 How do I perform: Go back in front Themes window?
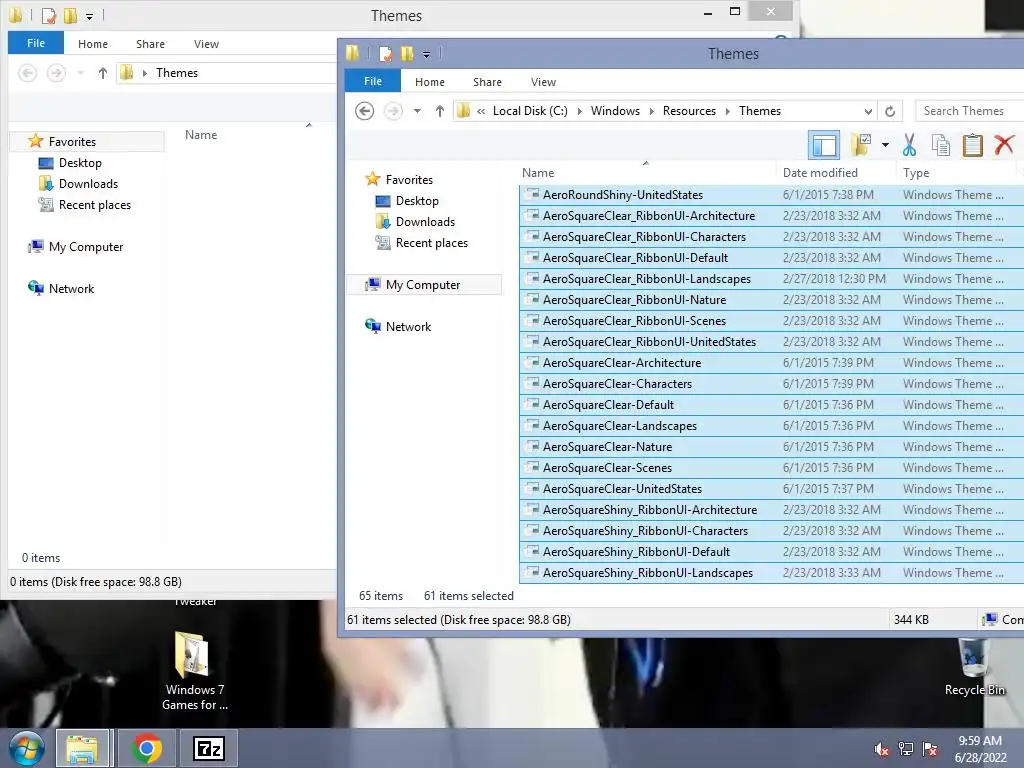(x=364, y=111)
